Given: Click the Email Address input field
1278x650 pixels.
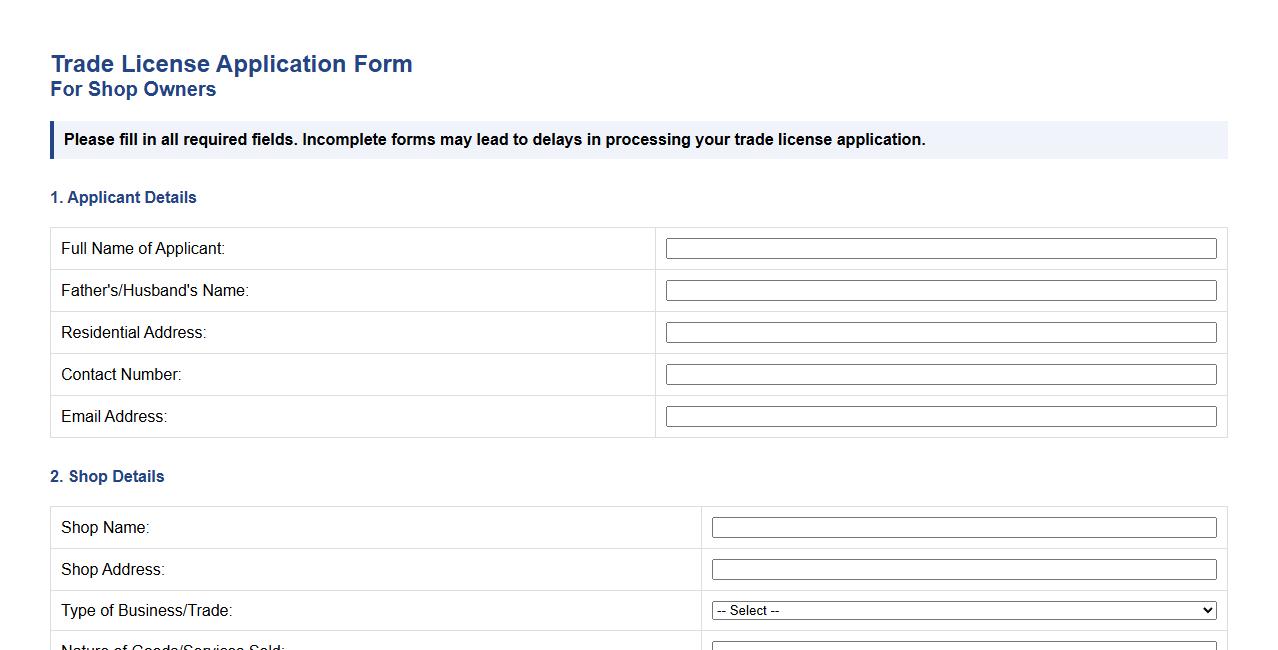Looking at the screenshot, I should [940, 416].
